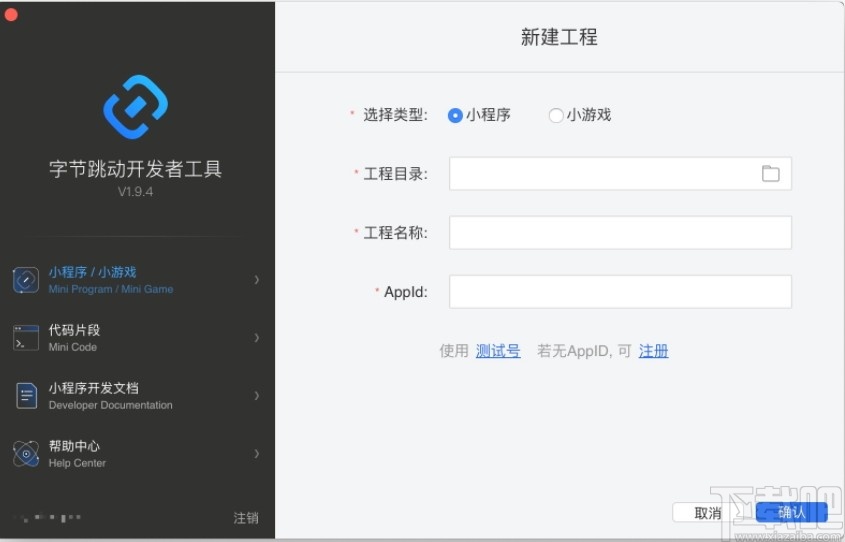Click the 注册 link
Image resolution: width=845 pixels, height=542 pixels.
pos(653,351)
